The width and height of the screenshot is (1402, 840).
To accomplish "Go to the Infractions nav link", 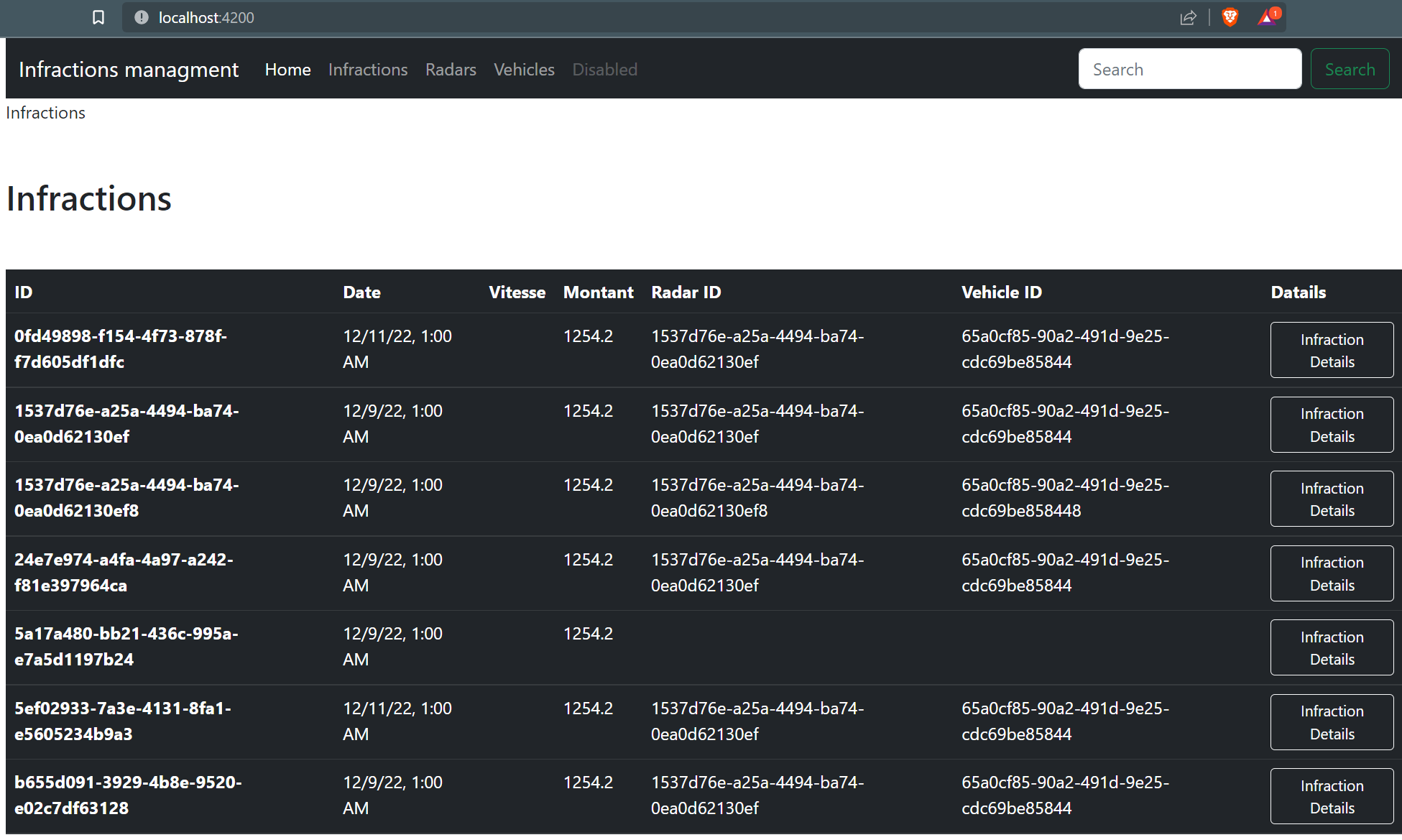I will point(368,70).
